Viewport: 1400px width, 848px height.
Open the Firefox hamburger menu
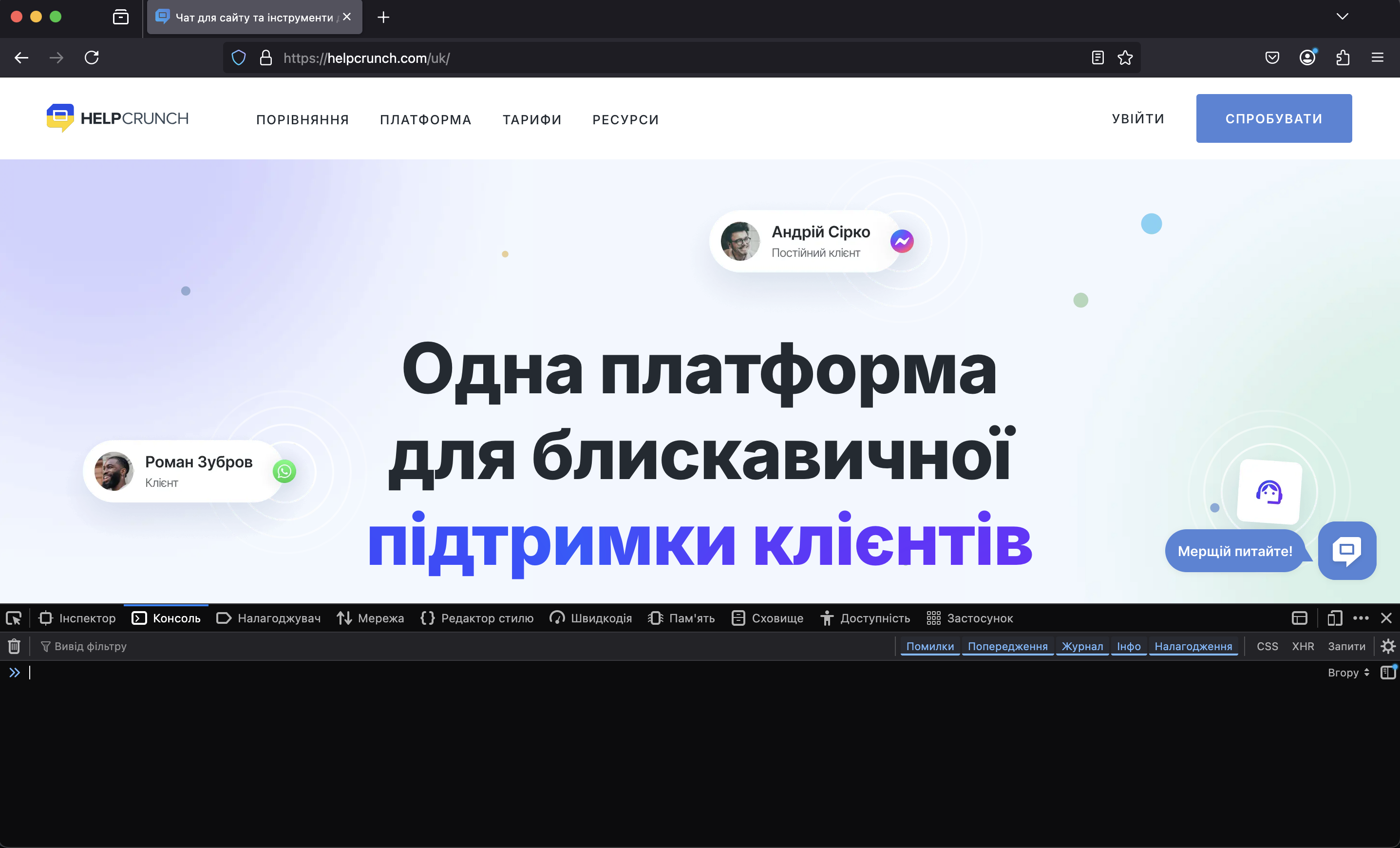tap(1377, 58)
